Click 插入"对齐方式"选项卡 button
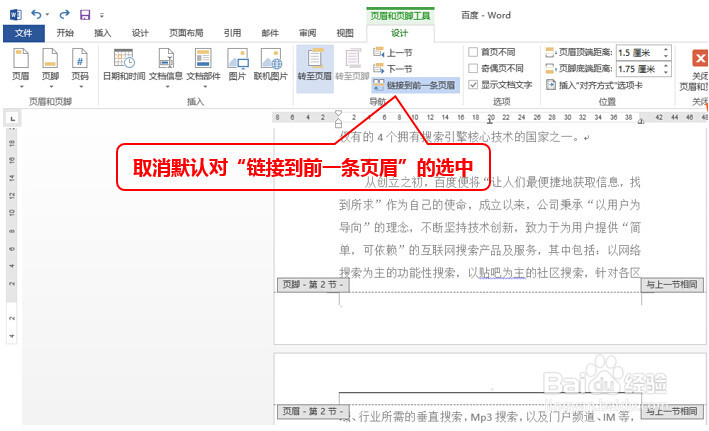Screen dimensions: 709x431 coord(594,85)
